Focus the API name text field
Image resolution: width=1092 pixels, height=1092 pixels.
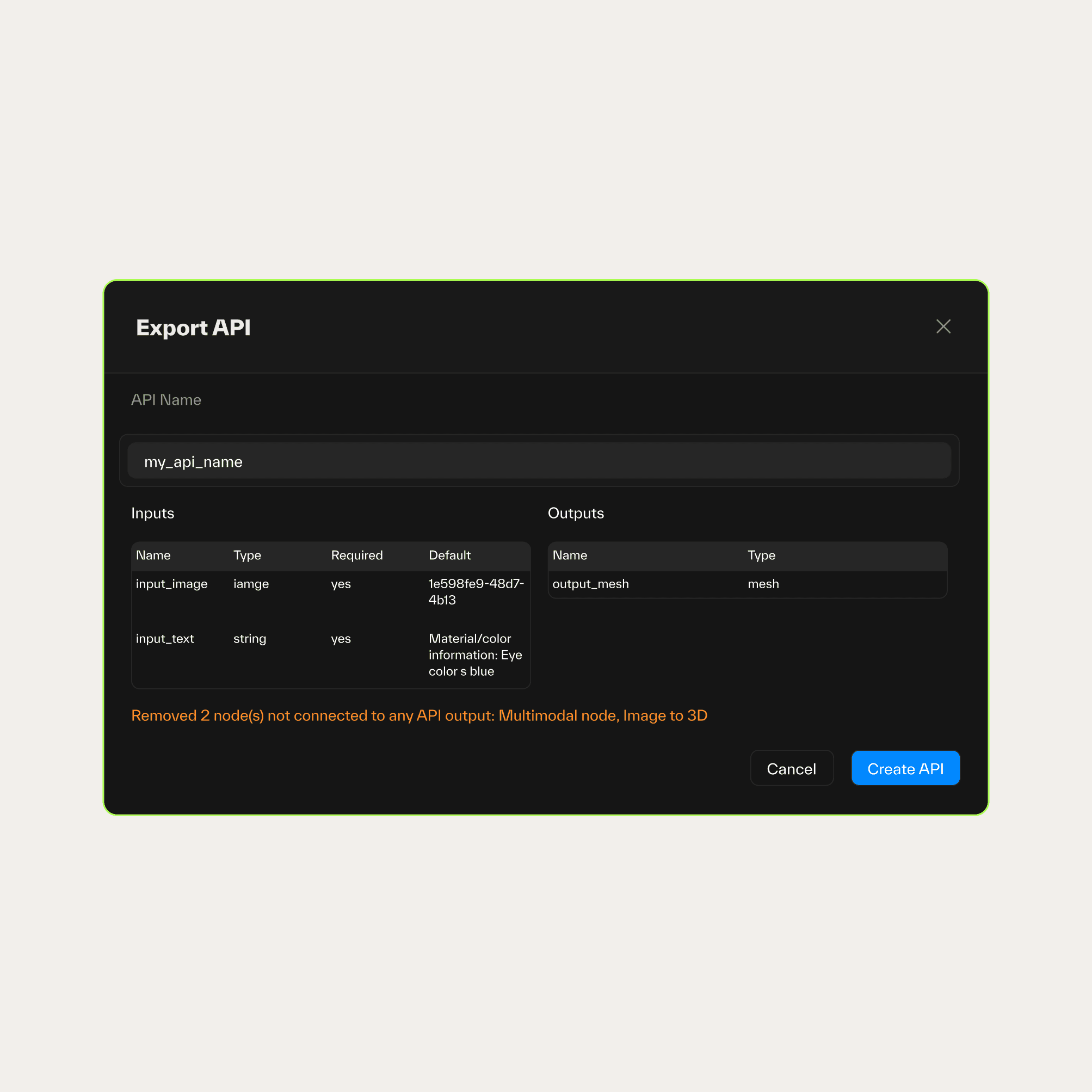click(x=539, y=461)
